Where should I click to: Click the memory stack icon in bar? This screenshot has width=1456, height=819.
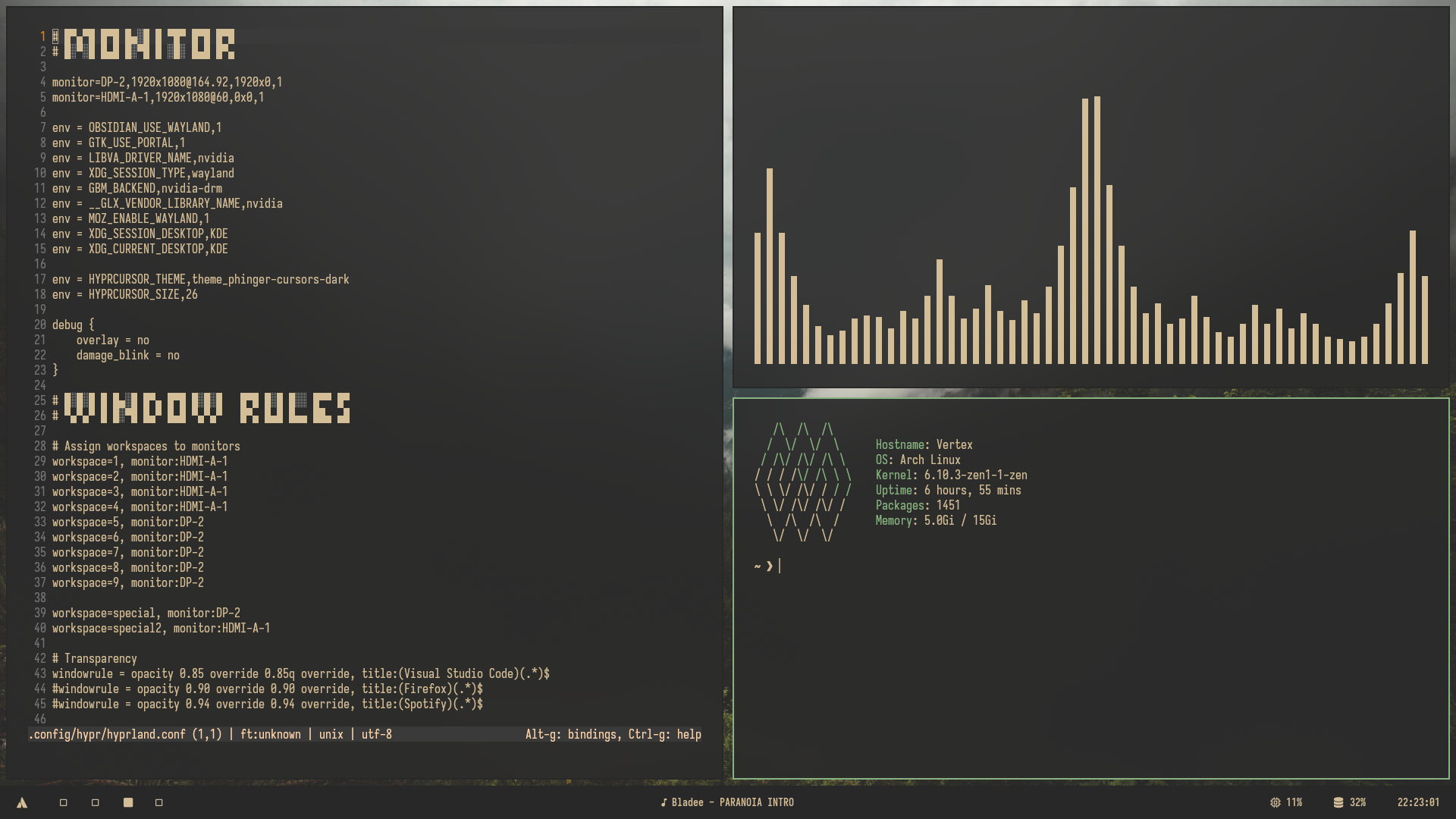point(1338,802)
